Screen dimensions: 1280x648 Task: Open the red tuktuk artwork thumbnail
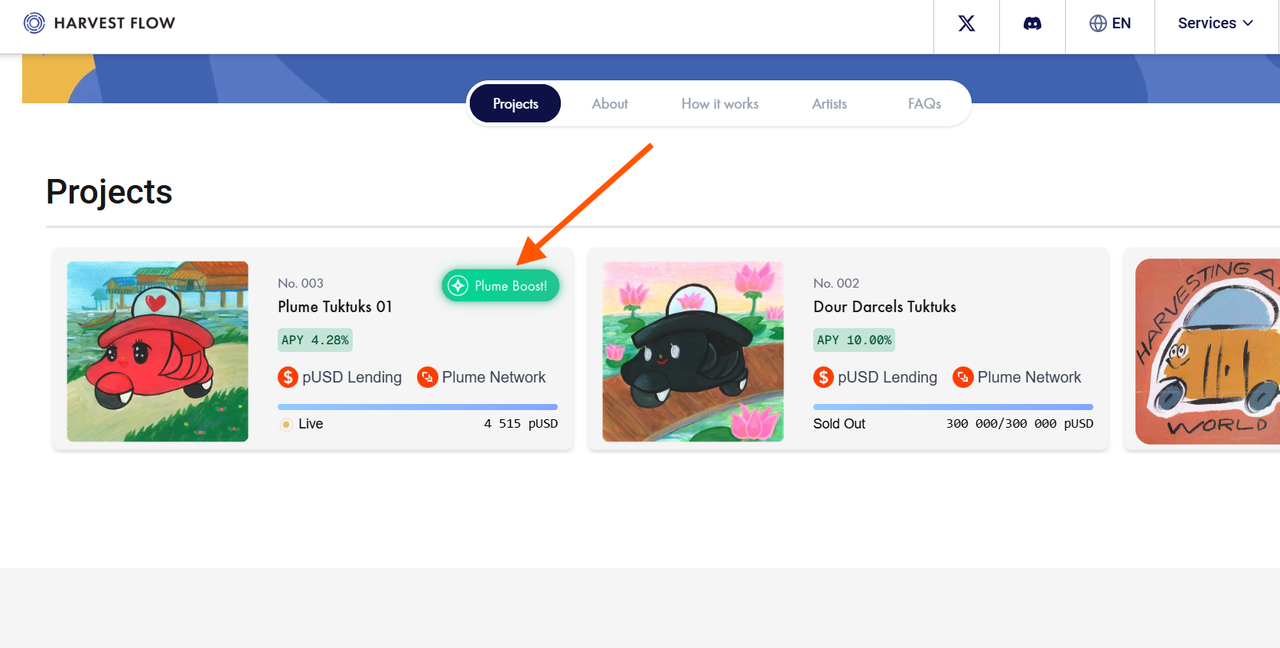158,352
